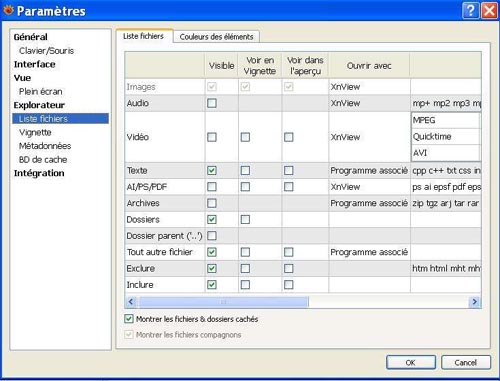
Task: Open BD de cache settings
Action: pyautogui.click(x=43, y=160)
